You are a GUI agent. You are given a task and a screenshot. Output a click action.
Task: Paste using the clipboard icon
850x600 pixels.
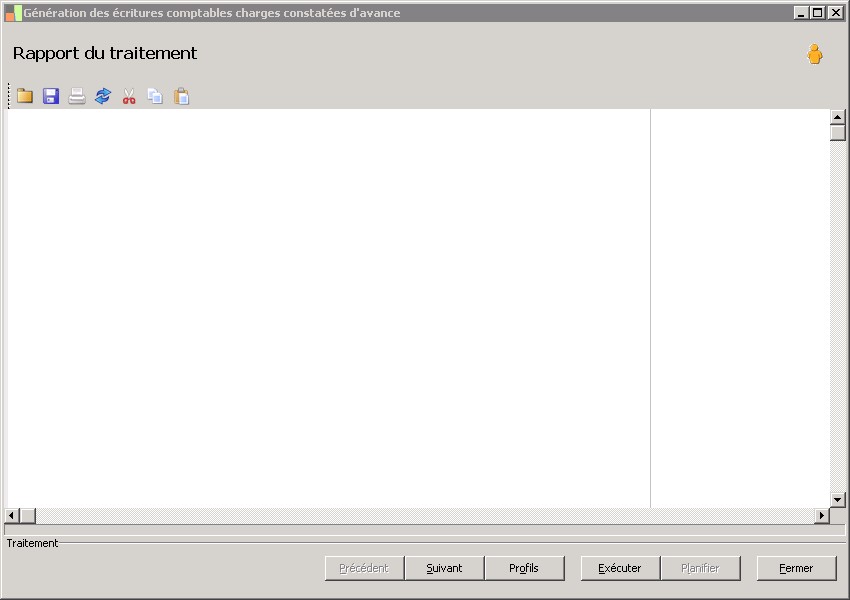tap(181, 96)
